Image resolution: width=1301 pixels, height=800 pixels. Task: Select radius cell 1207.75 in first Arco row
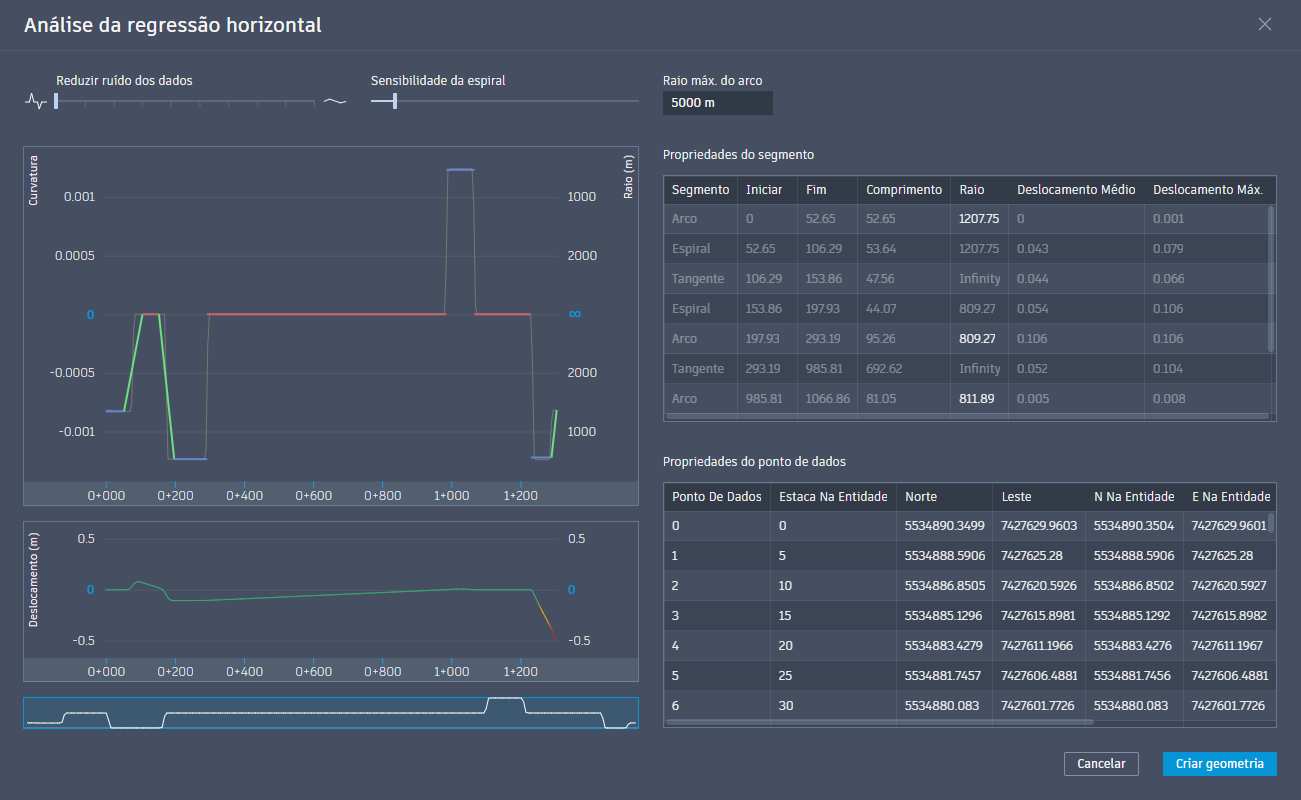[979, 219]
